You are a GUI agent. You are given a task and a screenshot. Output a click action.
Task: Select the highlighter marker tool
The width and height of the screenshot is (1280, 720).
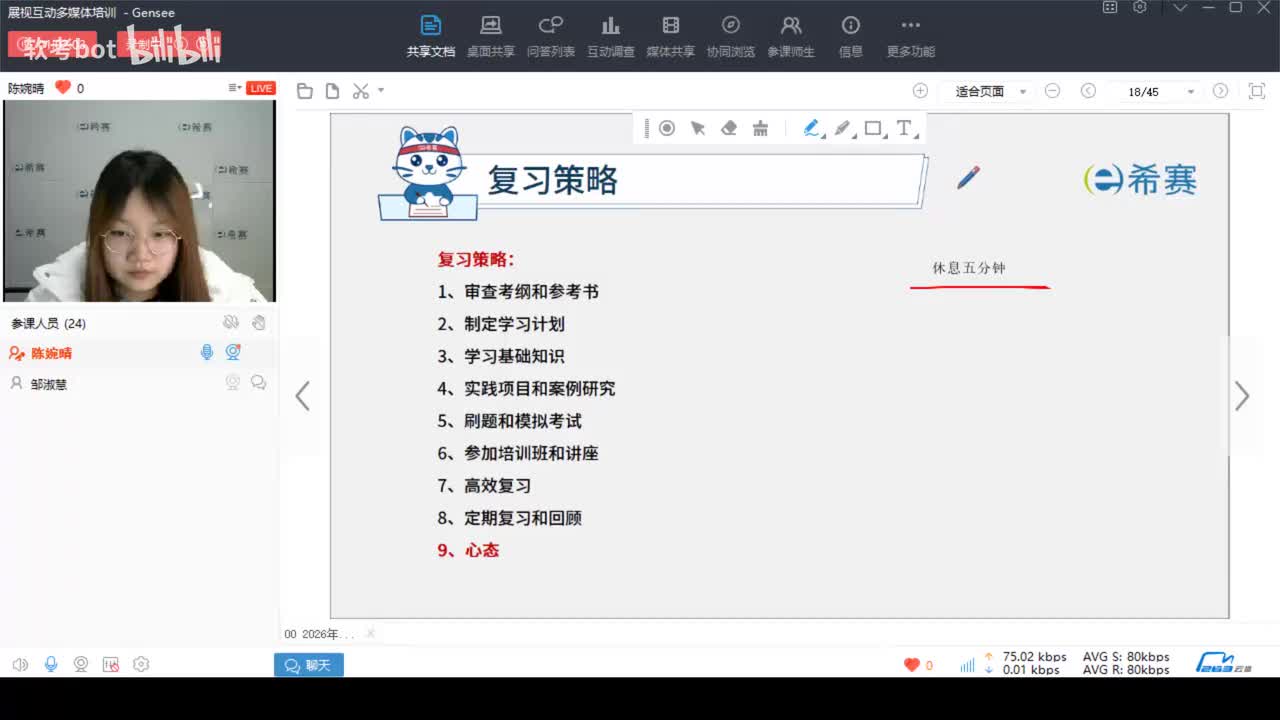tap(842, 128)
